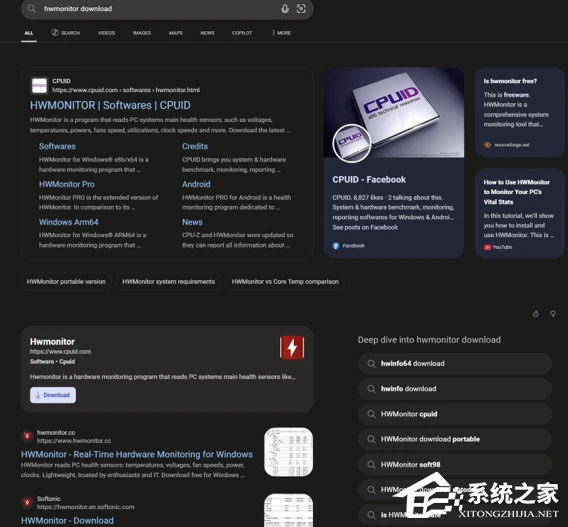Click the Softonic result favicon
The height and width of the screenshot is (527, 568).
point(27,502)
